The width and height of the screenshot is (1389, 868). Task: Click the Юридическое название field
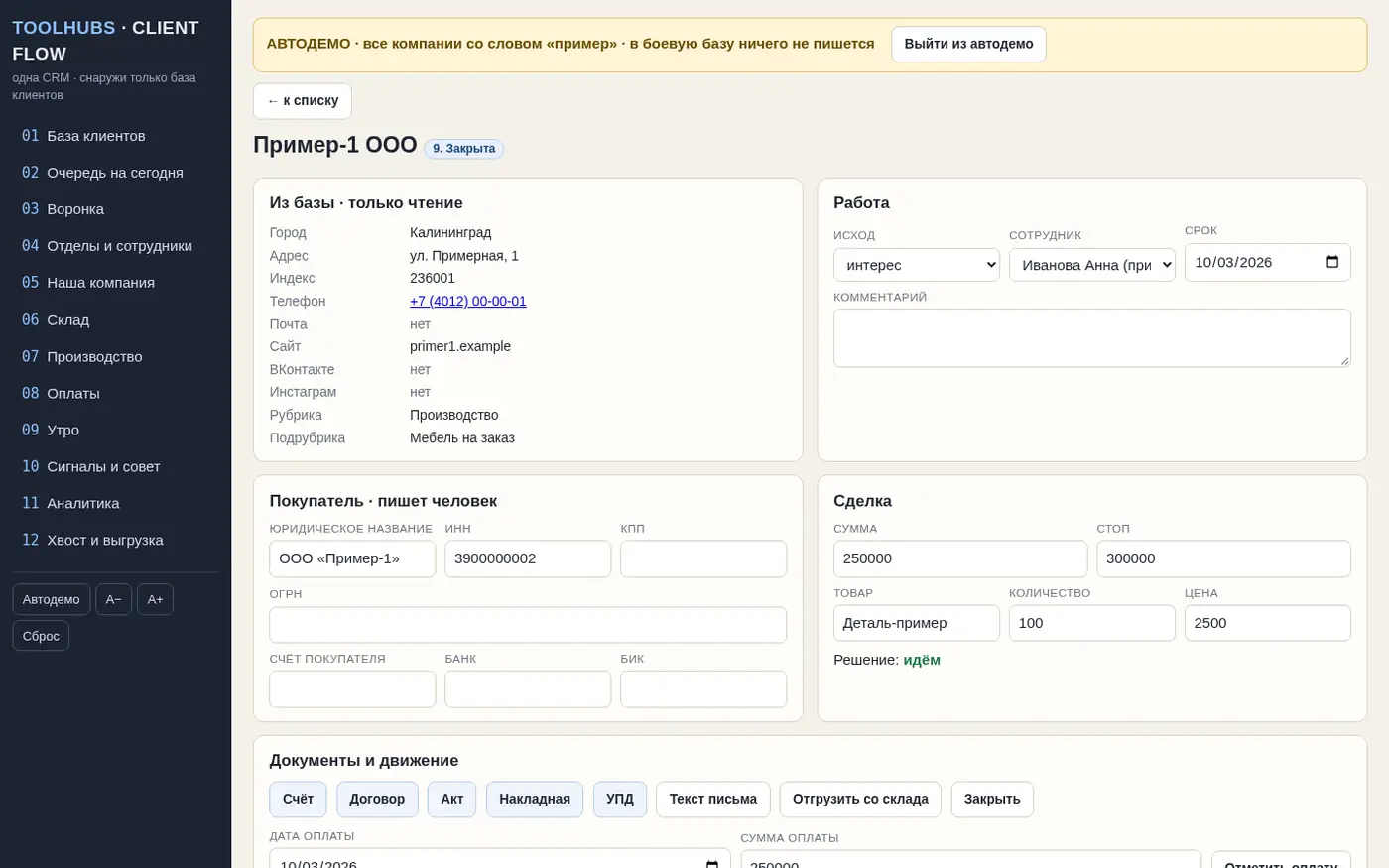click(352, 558)
